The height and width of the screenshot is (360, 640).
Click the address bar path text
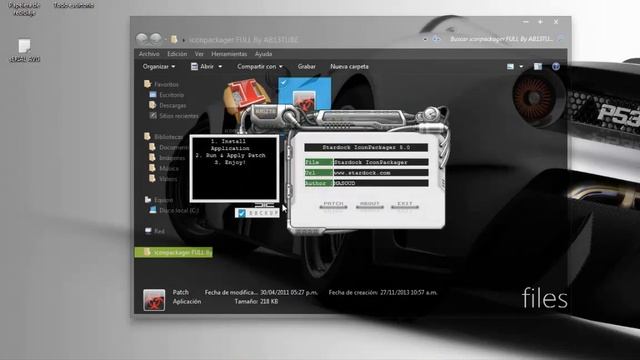pos(244,40)
